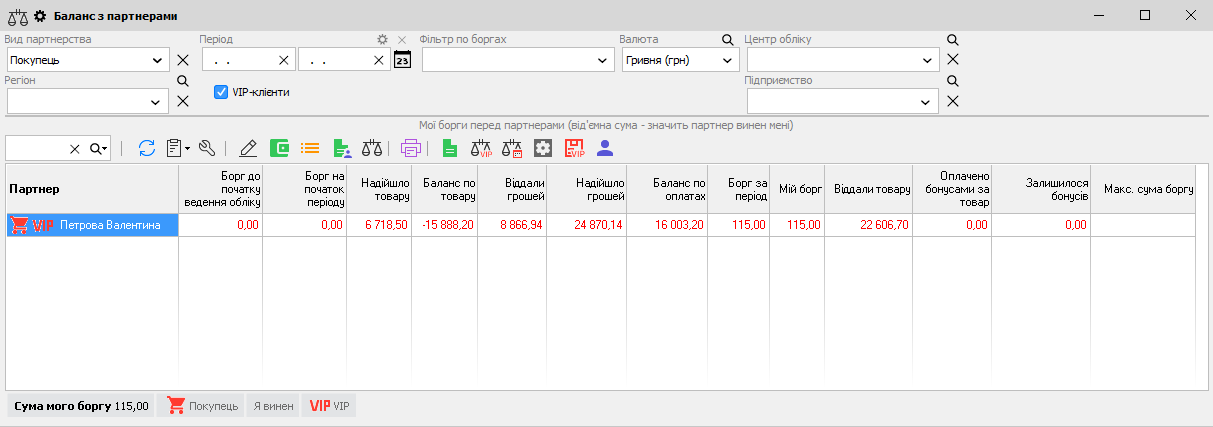Clear the Регіон field with X button
The height and width of the screenshot is (427, 1213).
click(183, 101)
